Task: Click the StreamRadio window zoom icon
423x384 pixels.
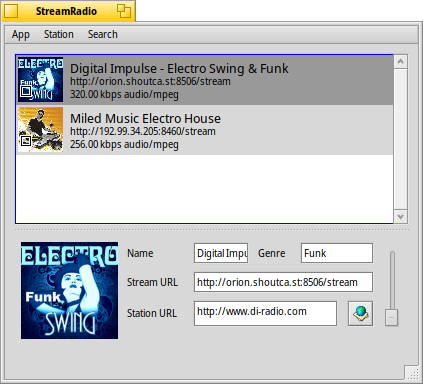Action: coord(124,11)
